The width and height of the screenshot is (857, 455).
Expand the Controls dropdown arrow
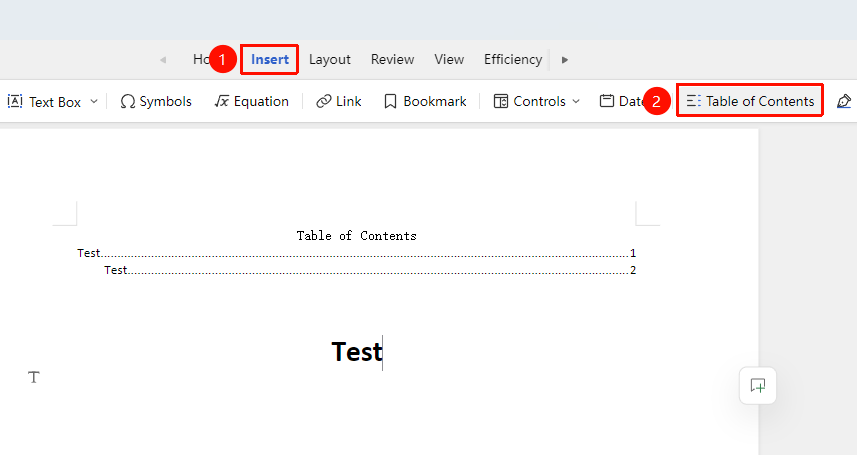(x=576, y=102)
